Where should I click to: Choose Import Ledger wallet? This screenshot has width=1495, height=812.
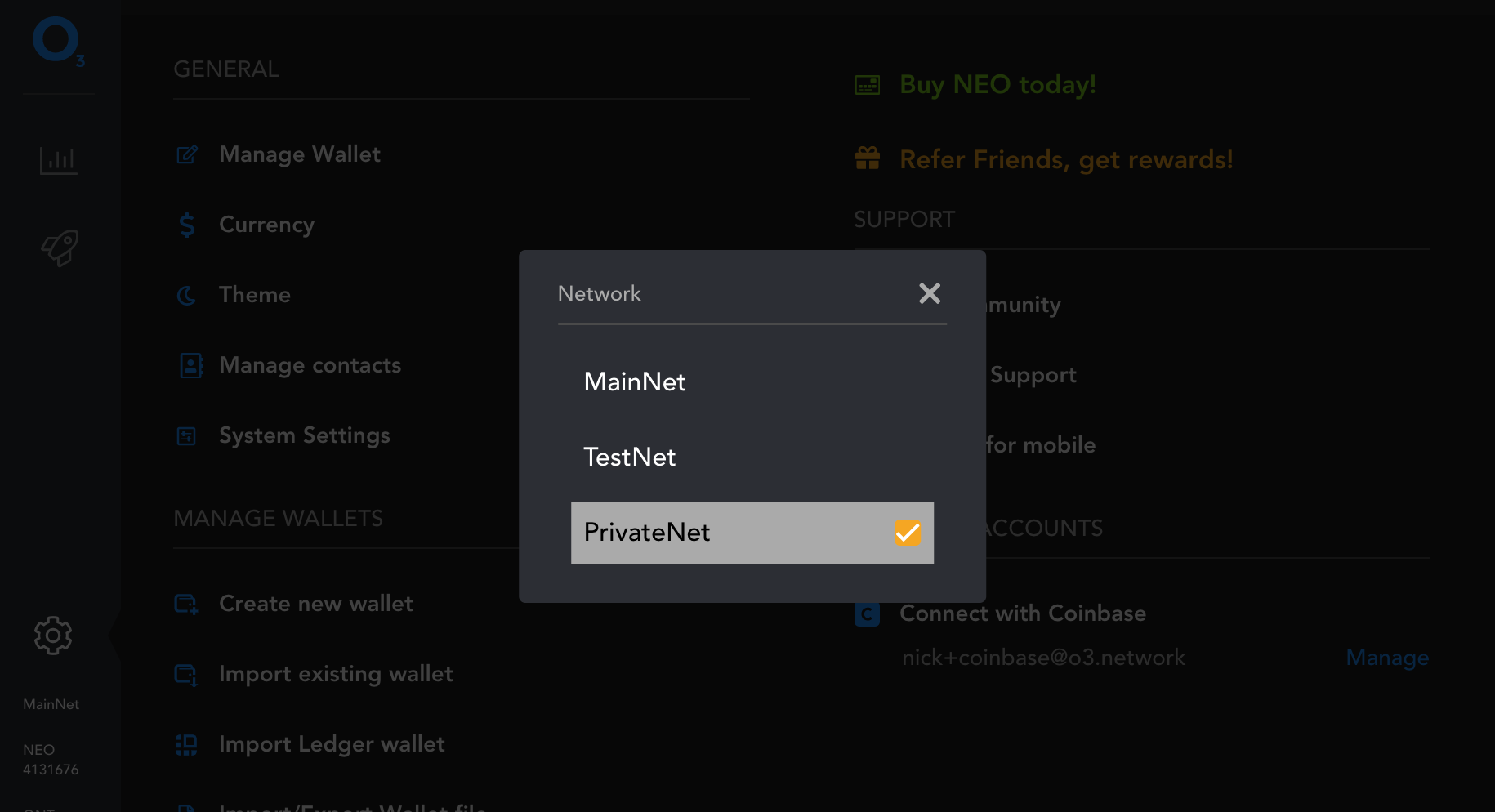point(332,744)
